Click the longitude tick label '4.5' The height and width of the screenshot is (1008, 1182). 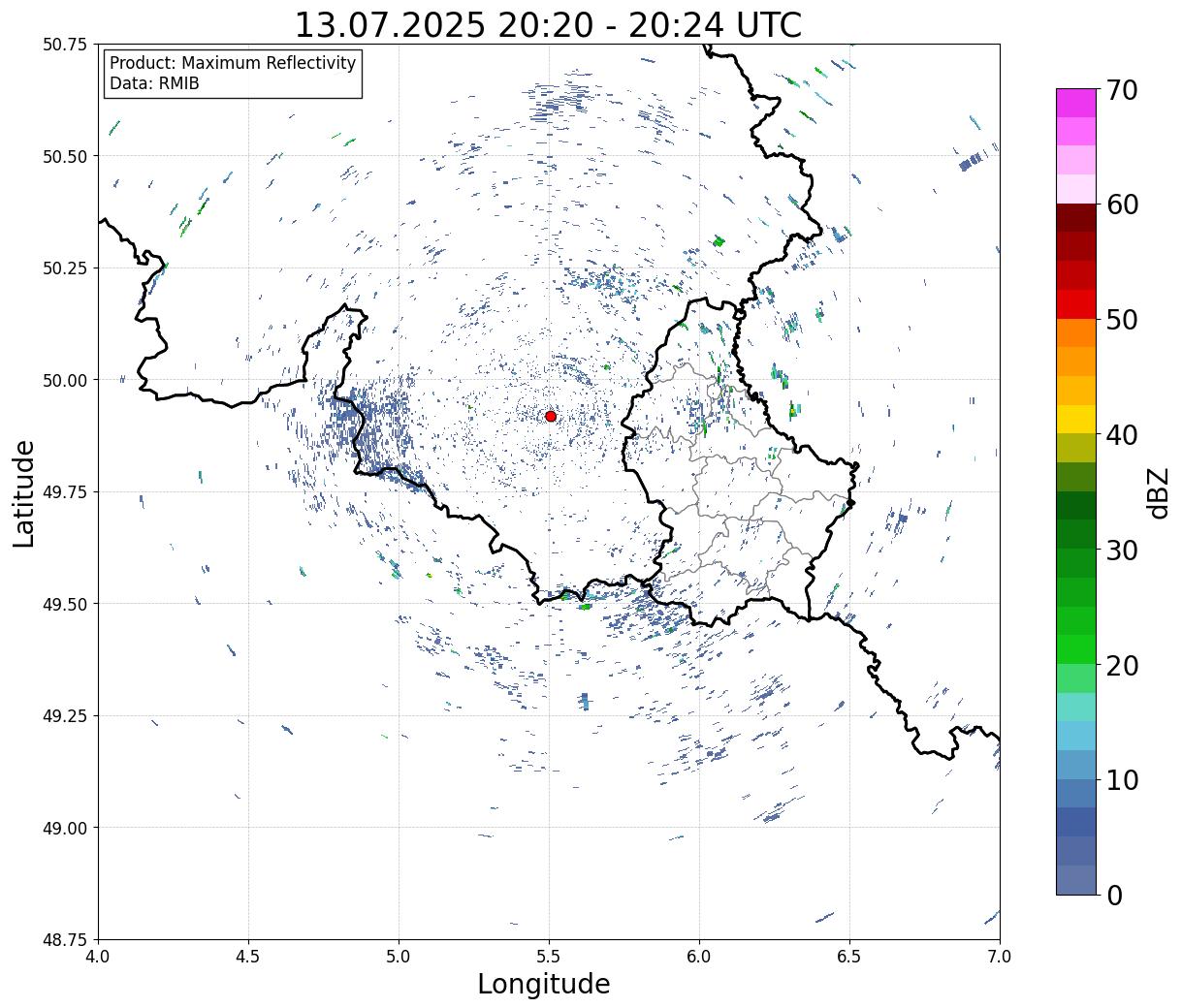248,957
